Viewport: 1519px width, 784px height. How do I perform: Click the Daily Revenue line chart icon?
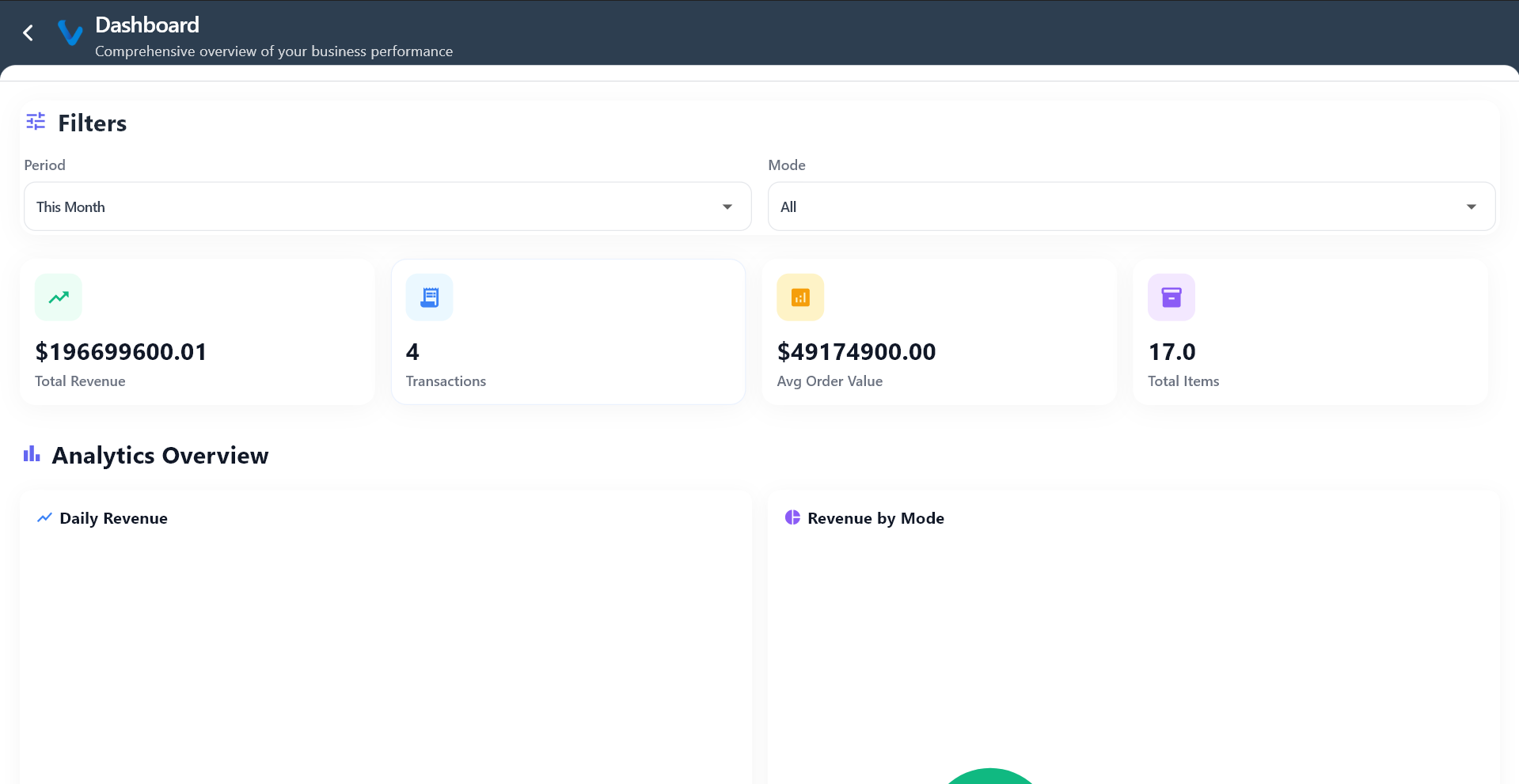pyautogui.click(x=44, y=517)
